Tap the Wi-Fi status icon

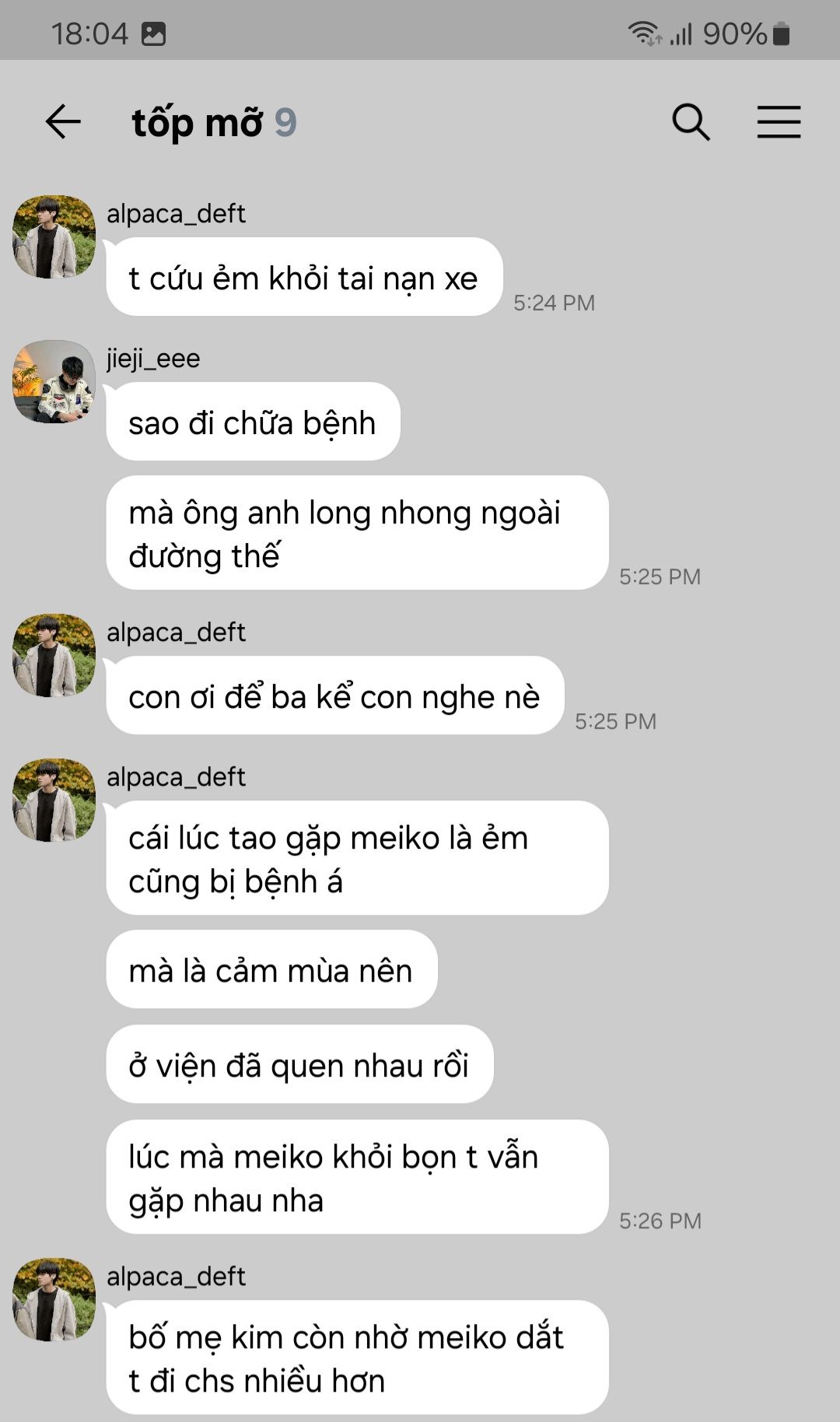pos(644,33)
